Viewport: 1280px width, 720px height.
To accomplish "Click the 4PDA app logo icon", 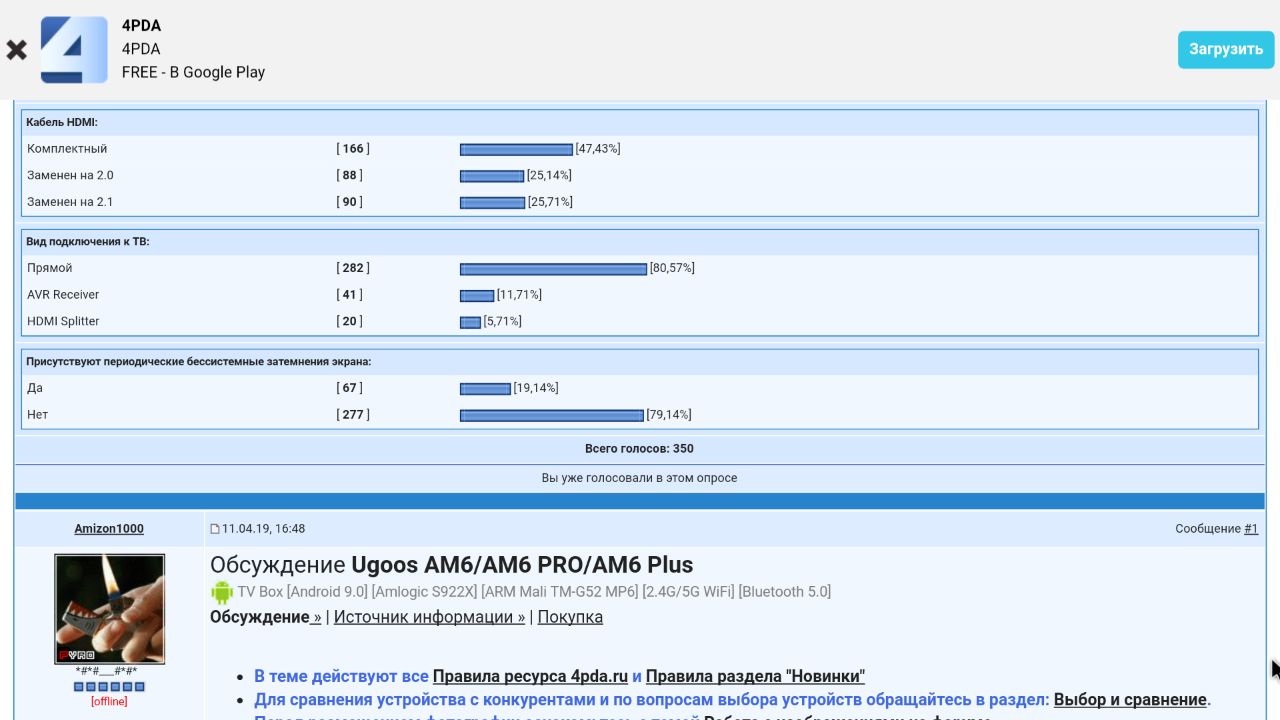I will click(x=74, y=50).
